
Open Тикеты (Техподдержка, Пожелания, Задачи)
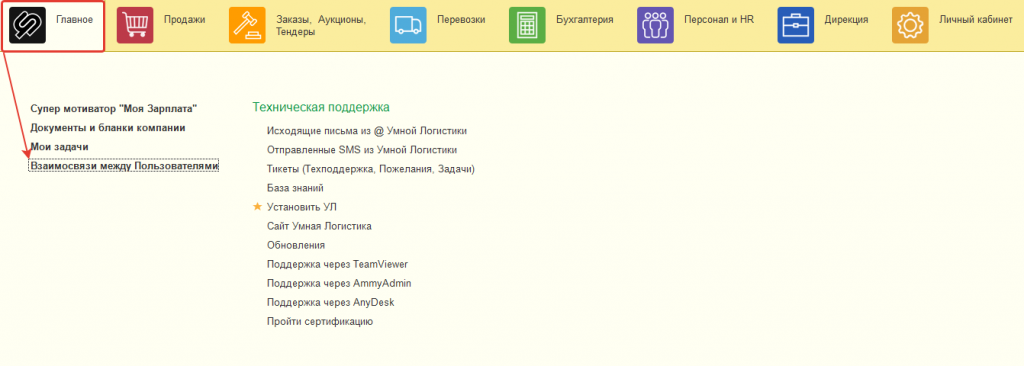370,169
